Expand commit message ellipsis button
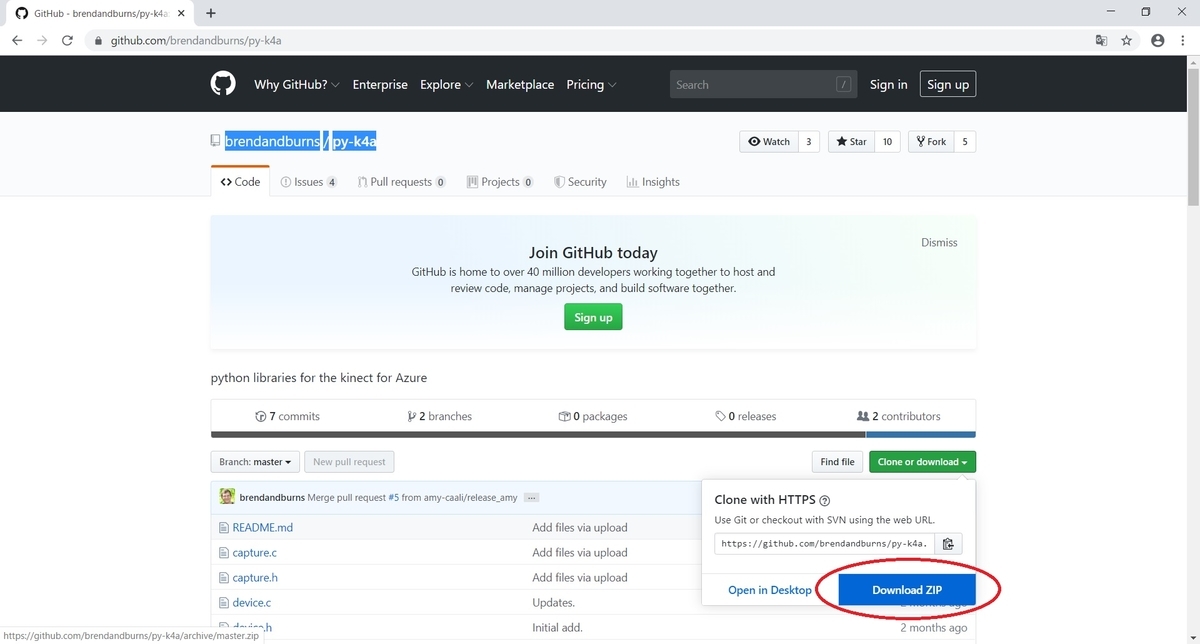1200x644 pixels. (x=532, y=498)
